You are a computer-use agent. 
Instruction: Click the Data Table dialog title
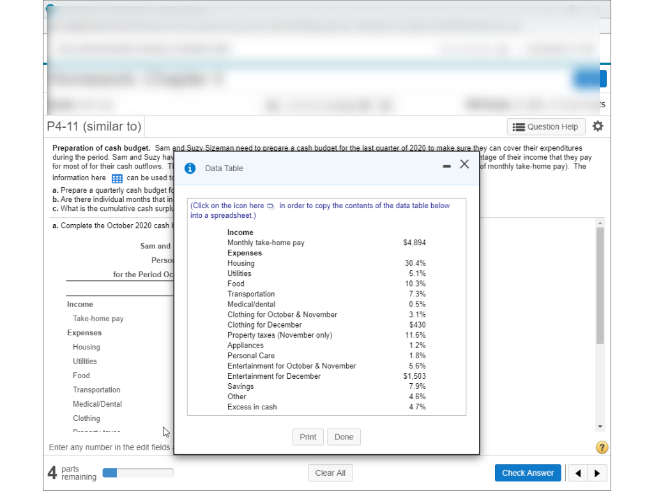point(224,168)
